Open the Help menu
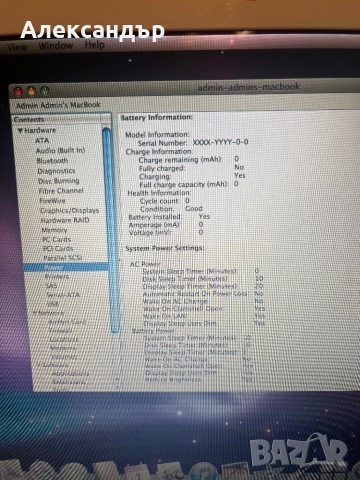The height and width of the screenshot is (480, 360). point(94,45)
